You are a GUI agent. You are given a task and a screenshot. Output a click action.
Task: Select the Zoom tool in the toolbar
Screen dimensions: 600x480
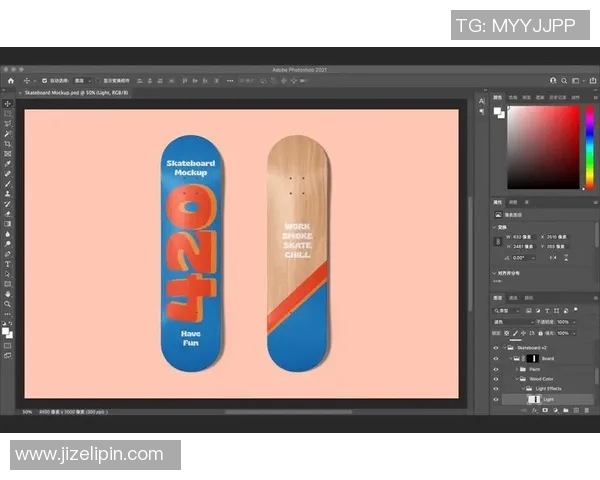point(8,303)
